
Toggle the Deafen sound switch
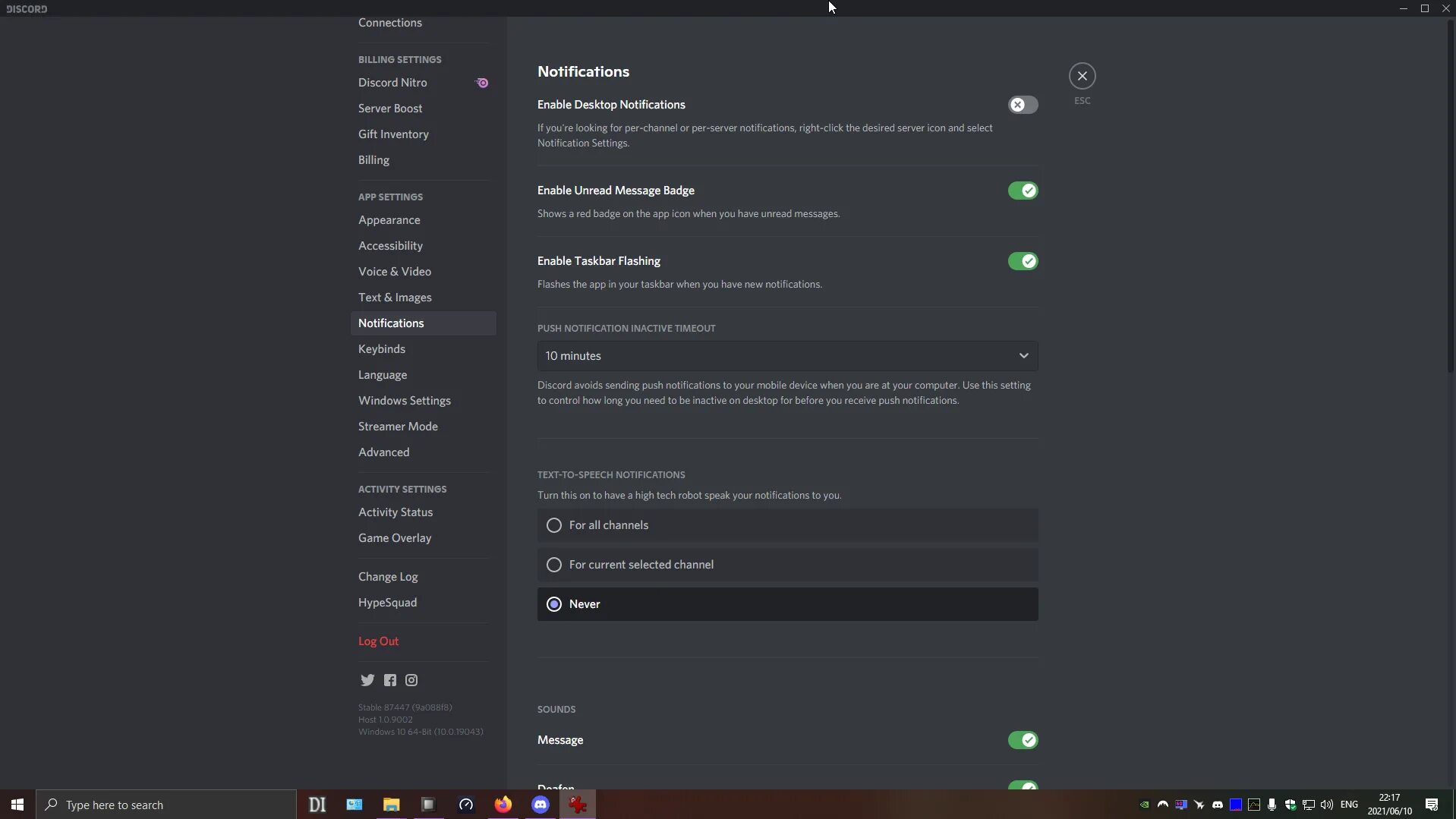tap(1023, 785)
